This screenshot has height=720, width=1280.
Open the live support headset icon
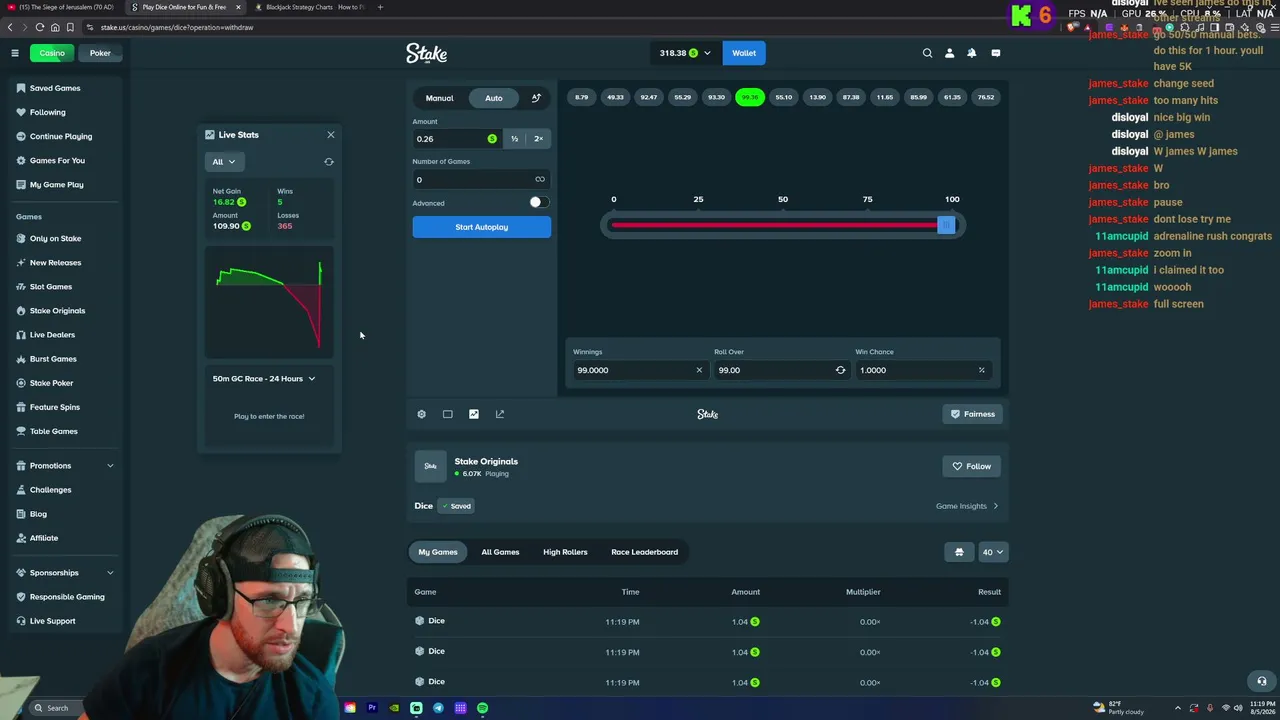pyautogui.click(x=1261, y=681)
